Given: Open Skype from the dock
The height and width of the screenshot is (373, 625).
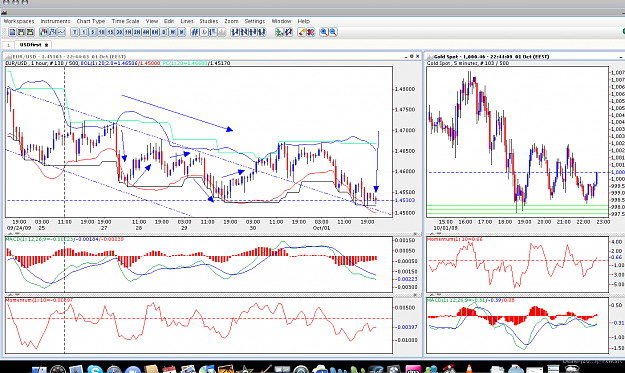Looking at the screenshot, I should coord(95,370).
